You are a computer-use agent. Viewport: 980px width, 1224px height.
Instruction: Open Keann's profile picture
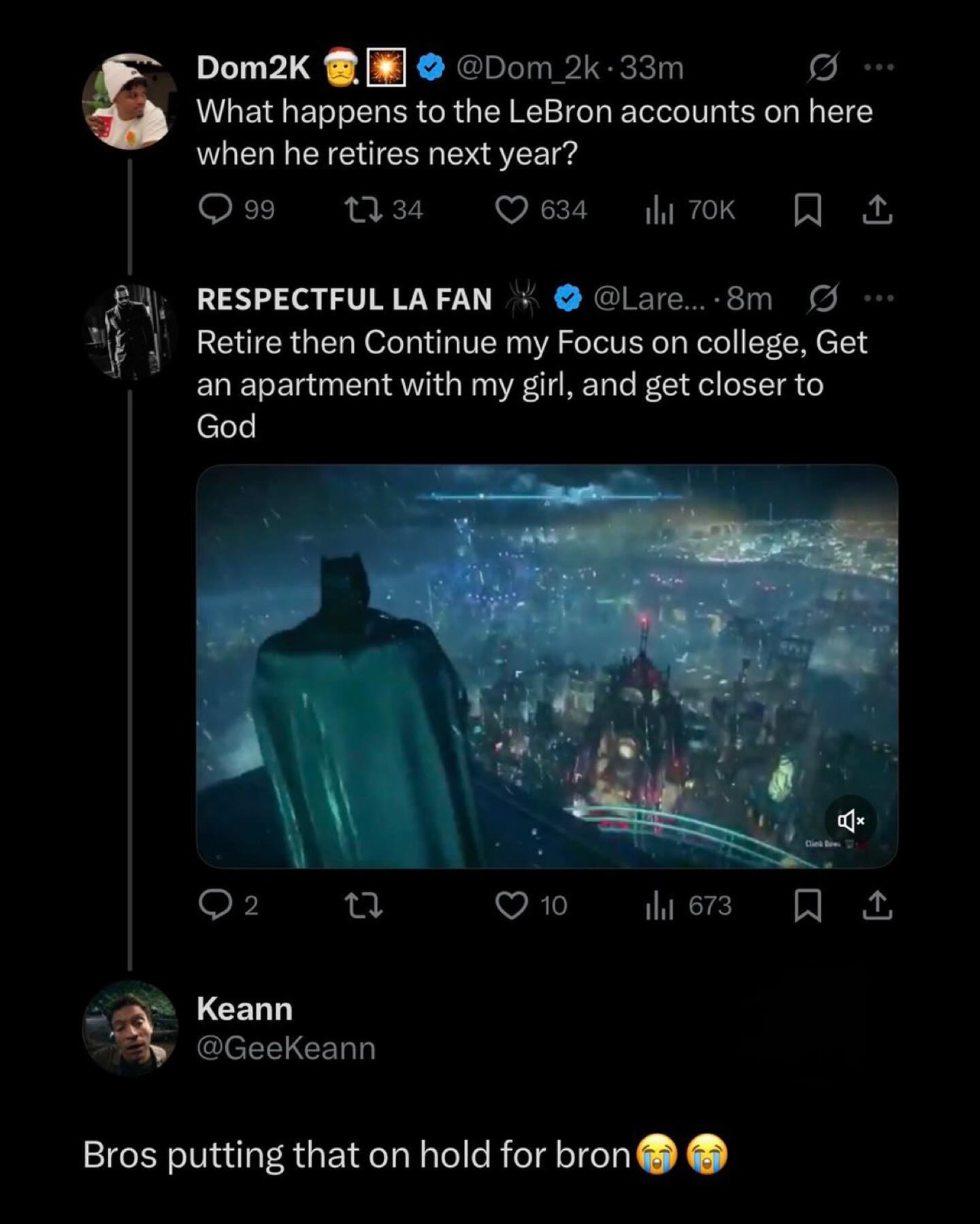click(129, 1027)
